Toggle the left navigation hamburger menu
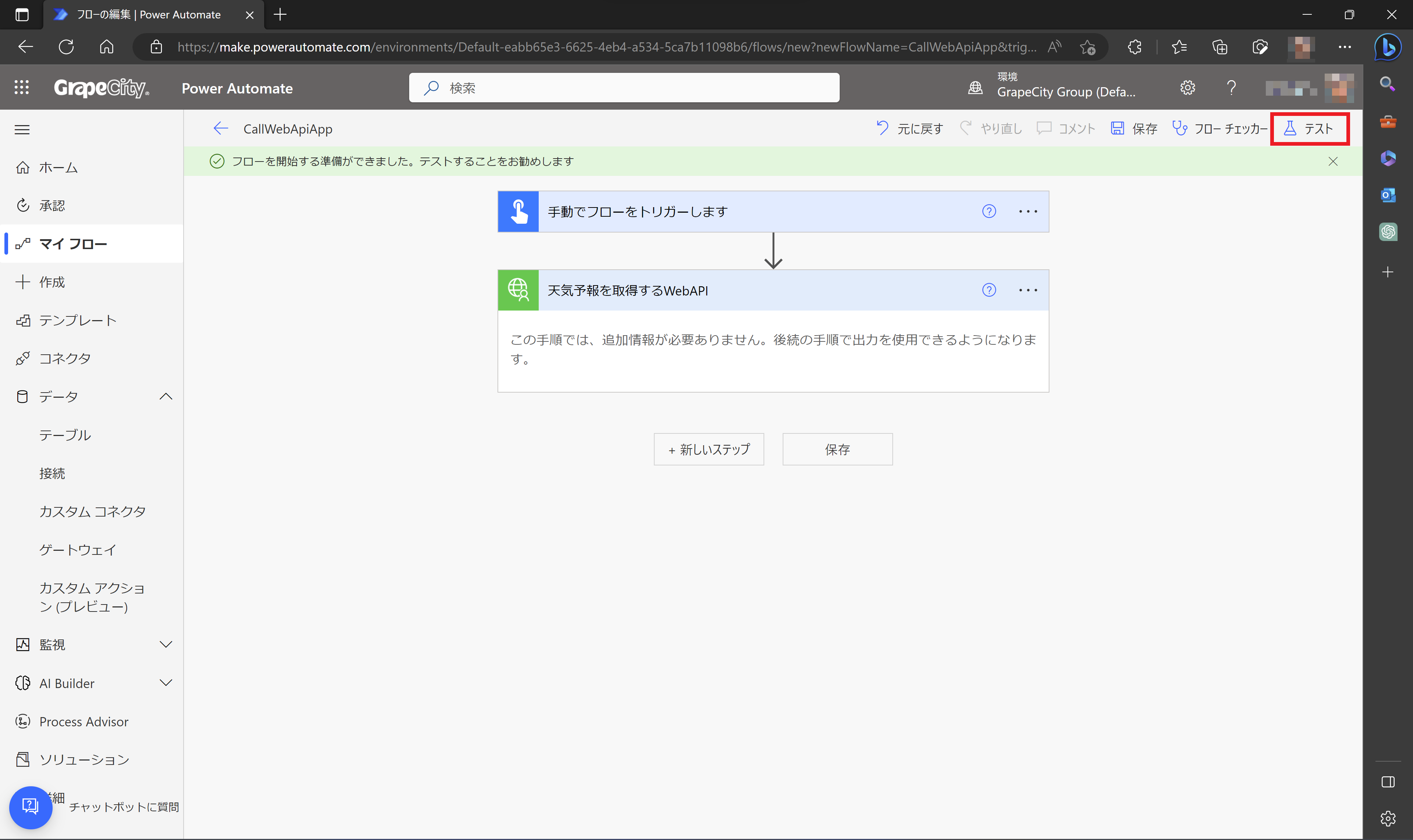The image size is (1413, 840). 22,130
